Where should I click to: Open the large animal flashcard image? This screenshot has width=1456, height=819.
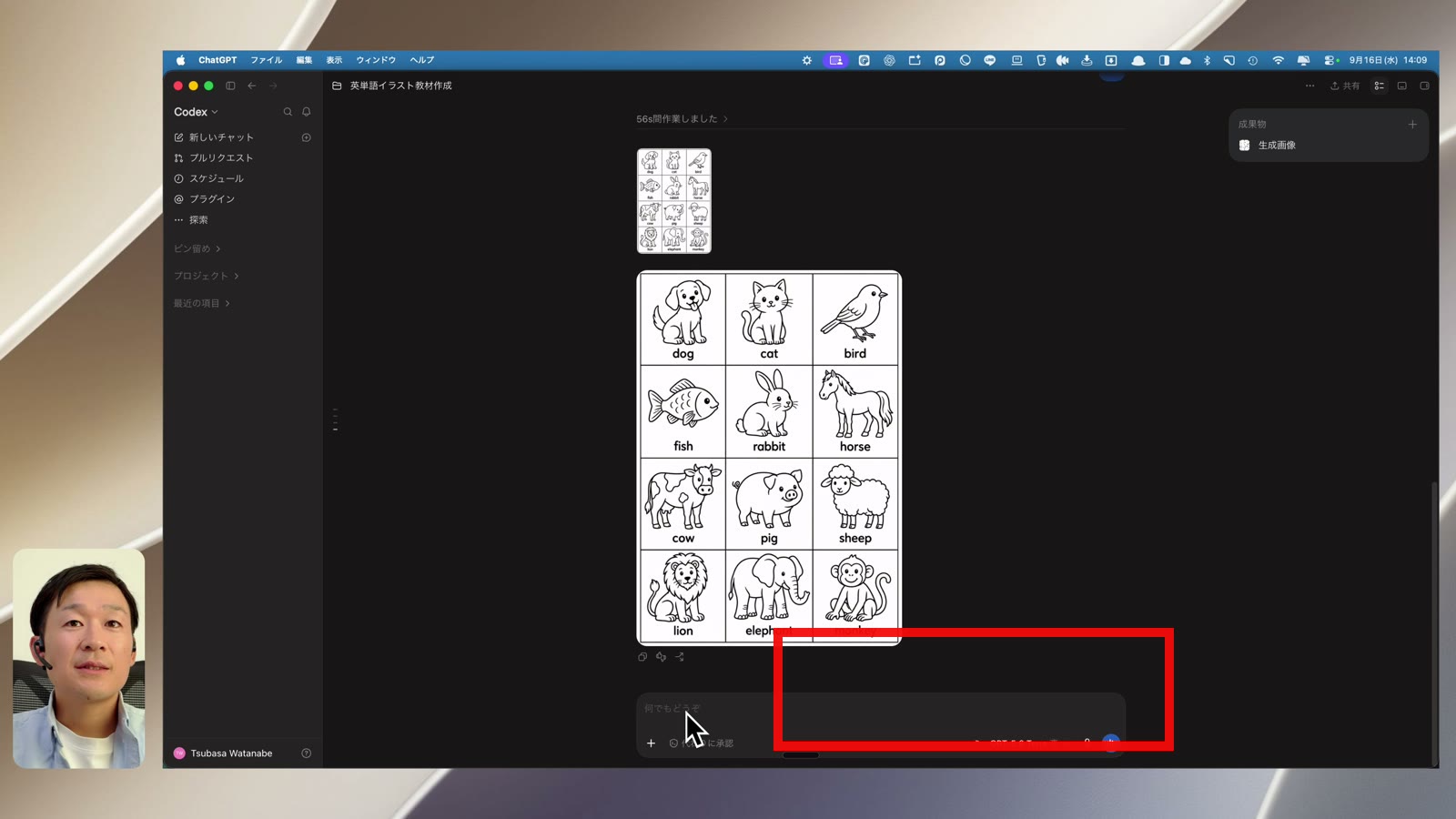tap(769, 458)
